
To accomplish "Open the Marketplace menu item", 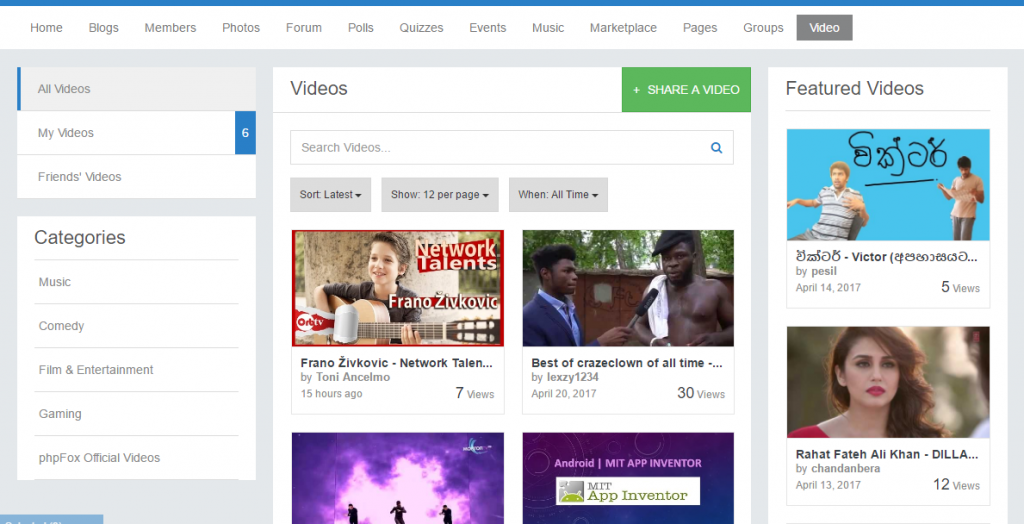I will pos(624,27).
